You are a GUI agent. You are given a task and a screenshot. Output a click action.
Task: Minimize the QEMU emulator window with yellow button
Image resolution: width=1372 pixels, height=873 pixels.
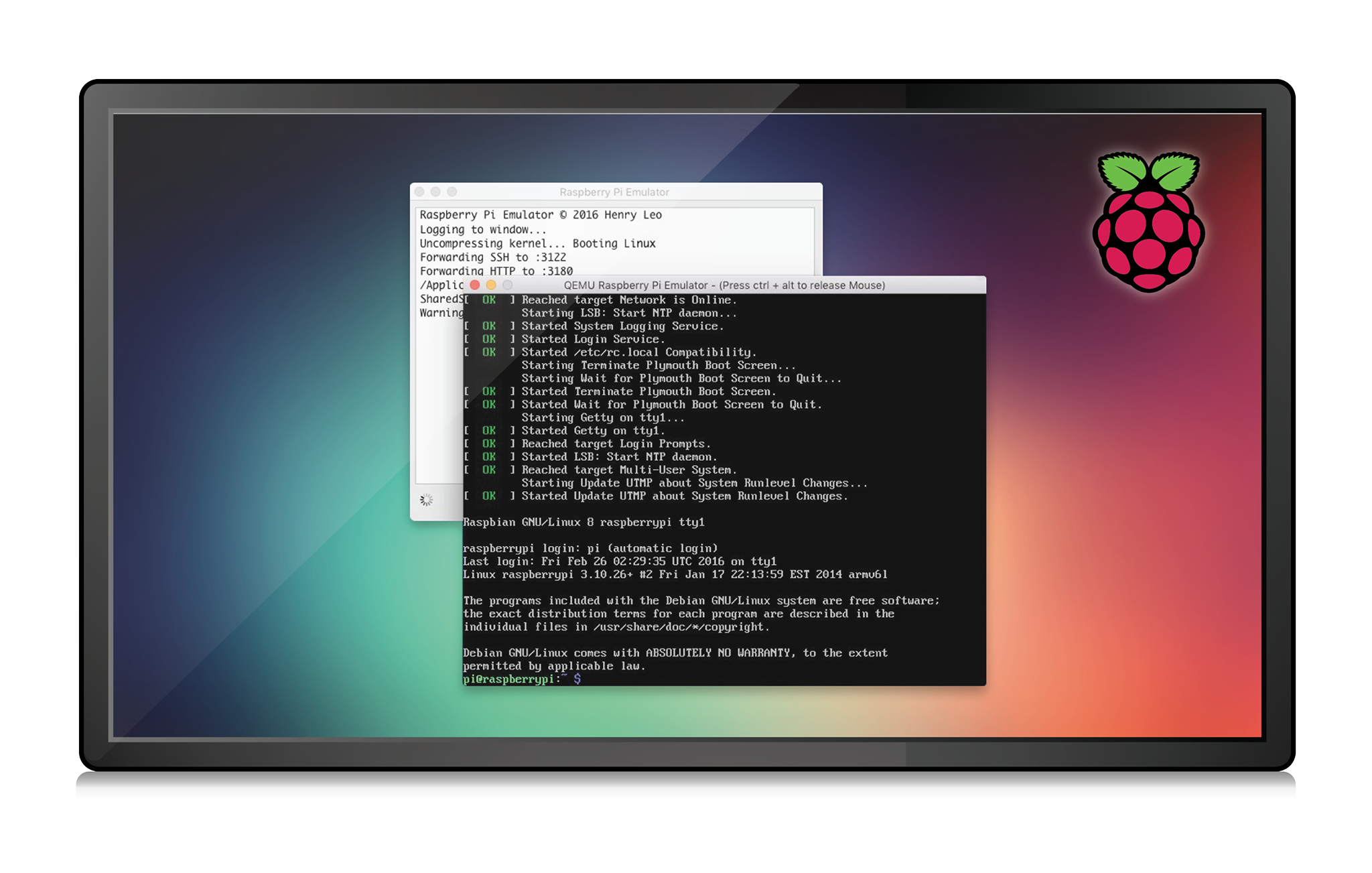(491, 285)
